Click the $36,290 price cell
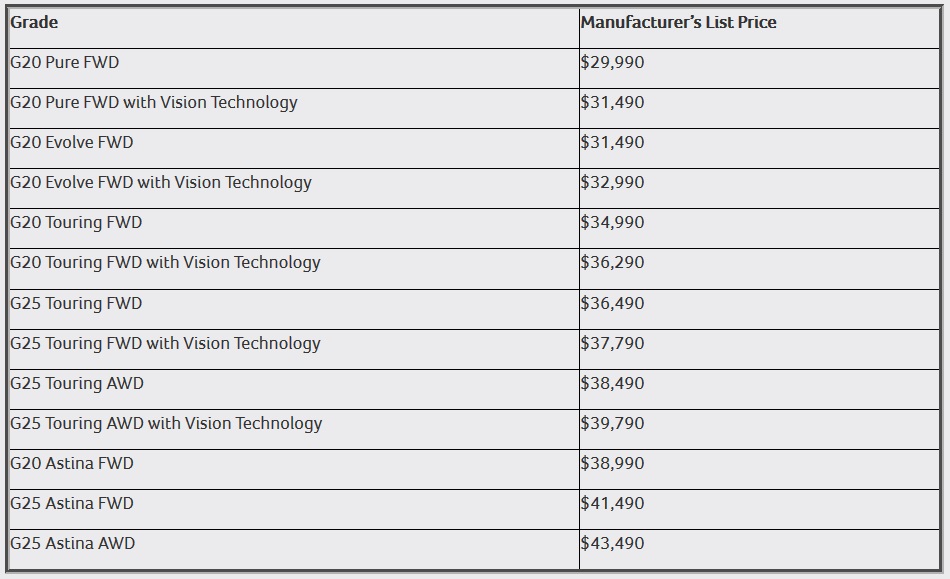Image resolution: width=950 pixels, height=579 pixels. pyautogui.click(x=613, y=262)
